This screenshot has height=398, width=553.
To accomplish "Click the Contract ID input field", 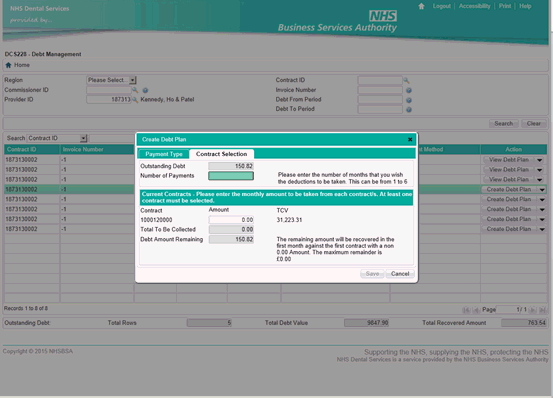I will (x=380, y=80).
